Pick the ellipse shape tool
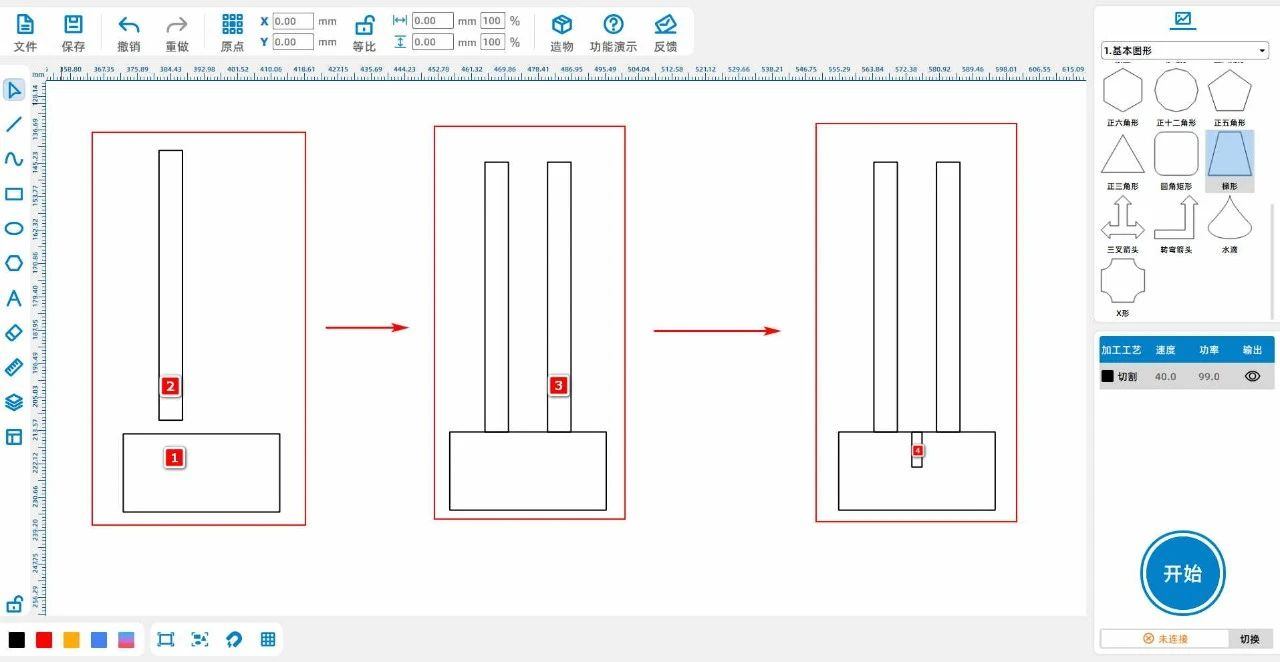Image resolution: width=1280 pixels, height=662 pixels. click(x=14, y=228)
